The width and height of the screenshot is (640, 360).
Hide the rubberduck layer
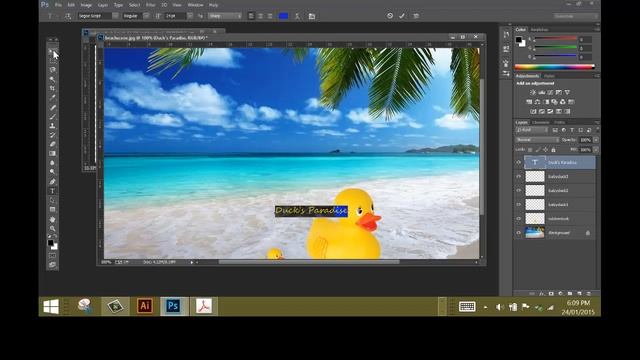pyautogui.click(x=519, y=218)
